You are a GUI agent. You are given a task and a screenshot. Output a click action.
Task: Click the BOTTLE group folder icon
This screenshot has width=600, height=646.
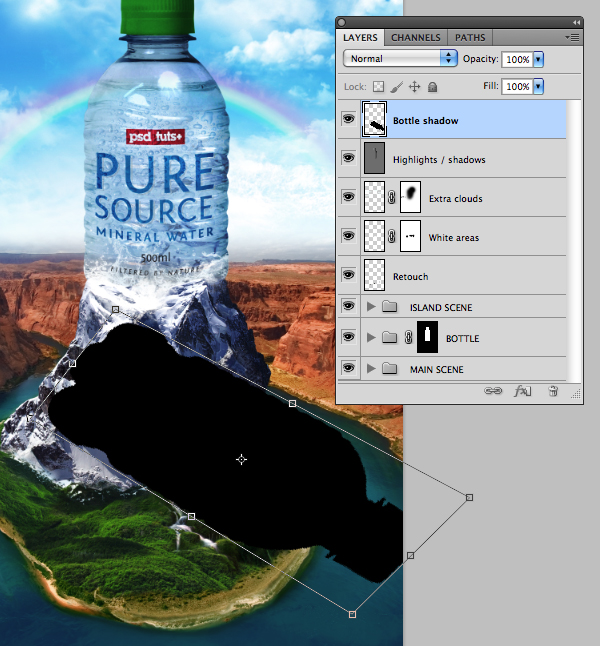(x=389, y=337)
